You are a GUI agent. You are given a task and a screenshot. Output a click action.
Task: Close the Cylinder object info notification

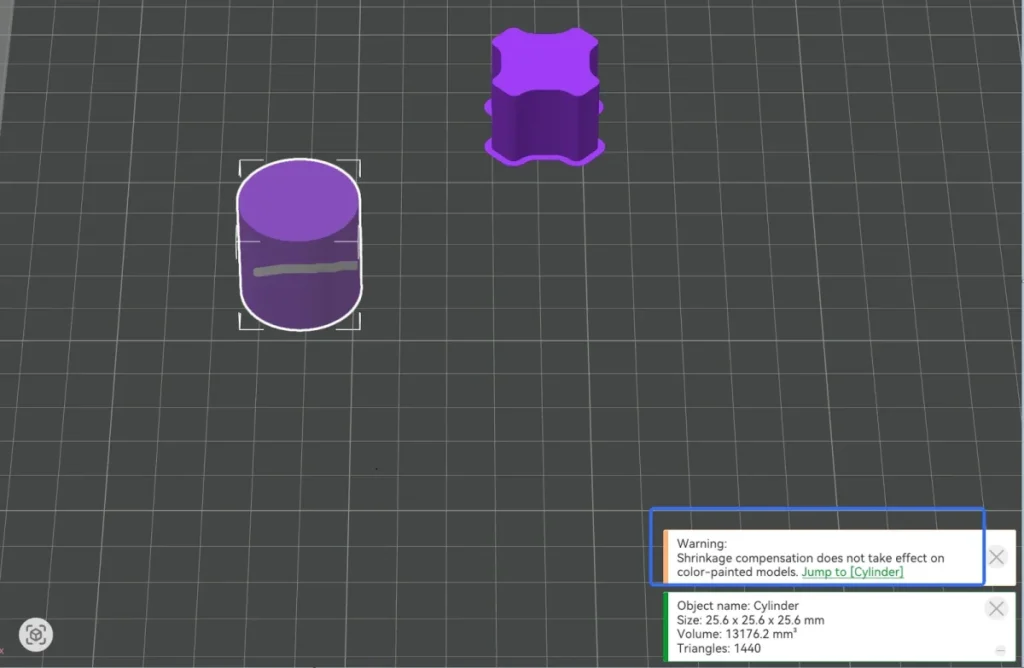[x=996, y=609]
